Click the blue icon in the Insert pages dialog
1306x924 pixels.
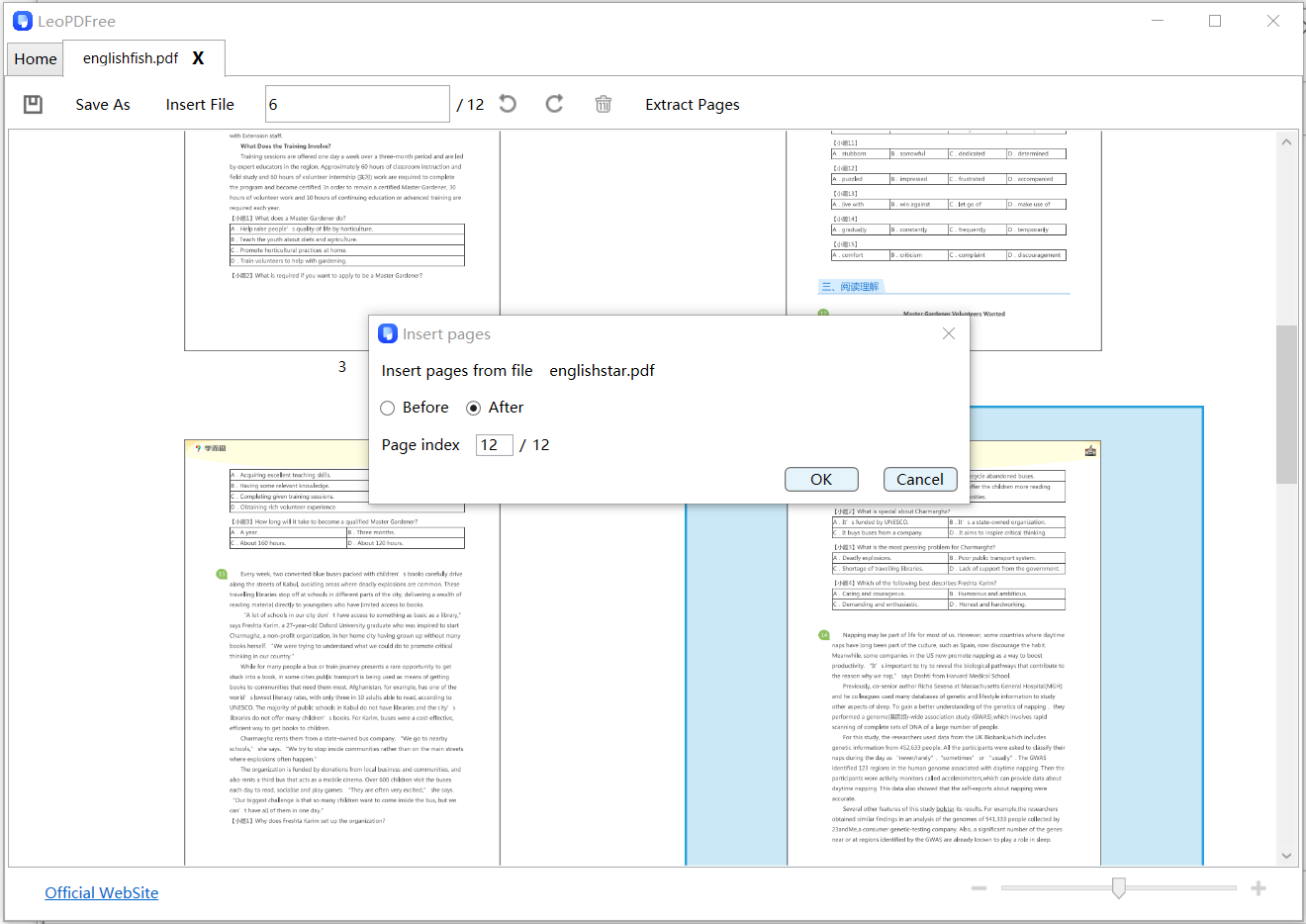387,333
